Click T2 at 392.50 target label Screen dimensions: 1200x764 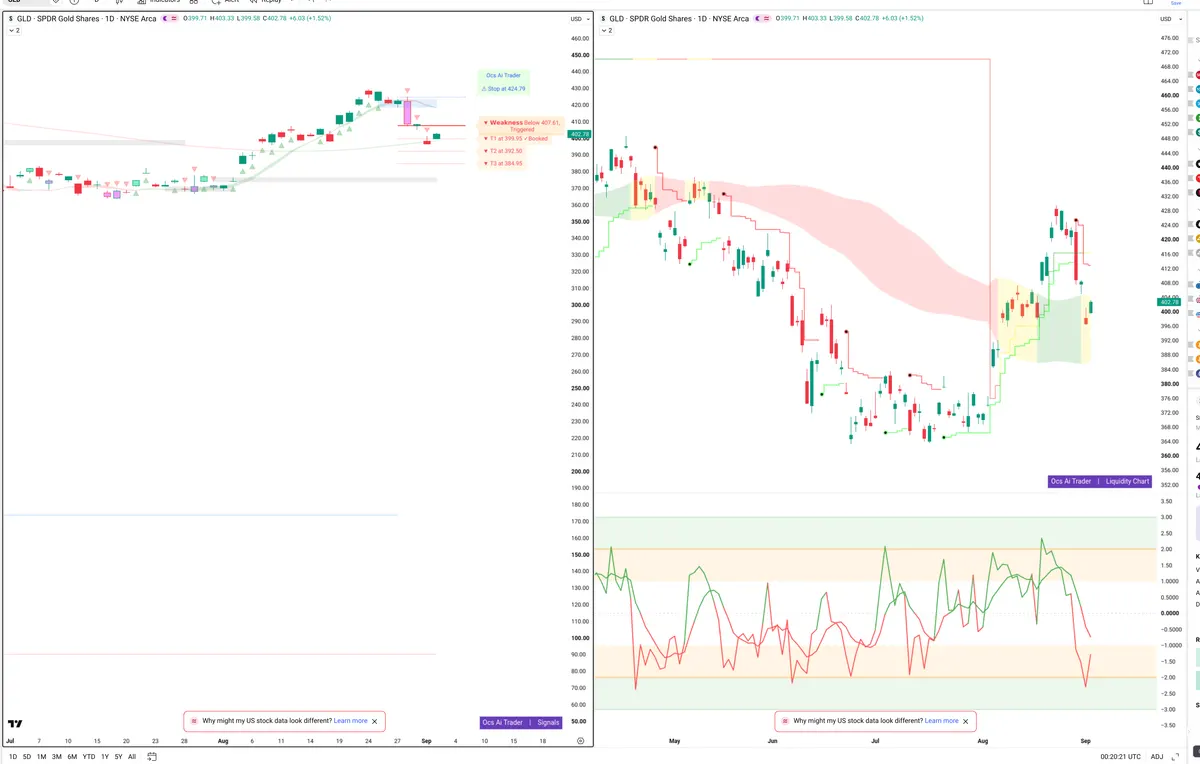pos(502,151)
